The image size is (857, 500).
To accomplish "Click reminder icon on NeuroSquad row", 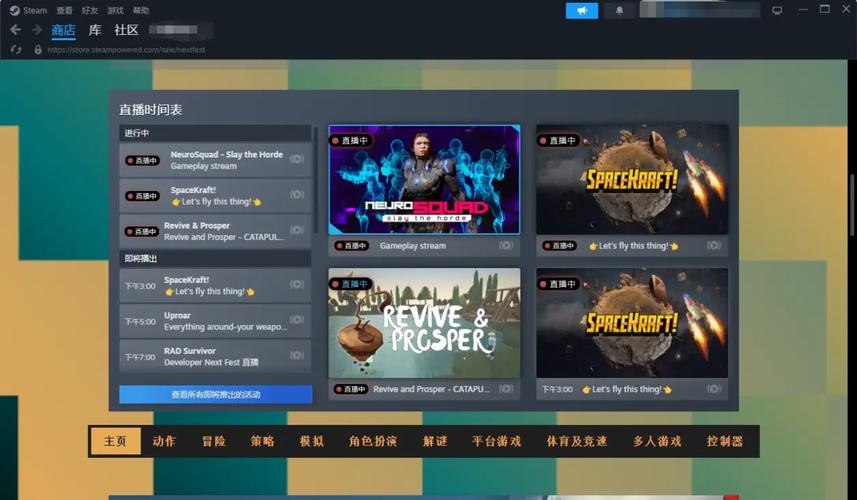I will (297, 159).
